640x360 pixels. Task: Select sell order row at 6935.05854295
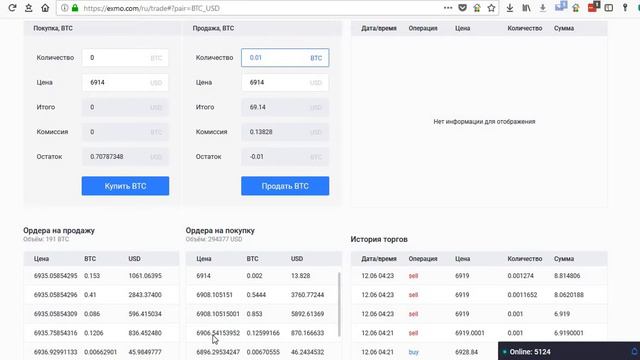(101, 276)
